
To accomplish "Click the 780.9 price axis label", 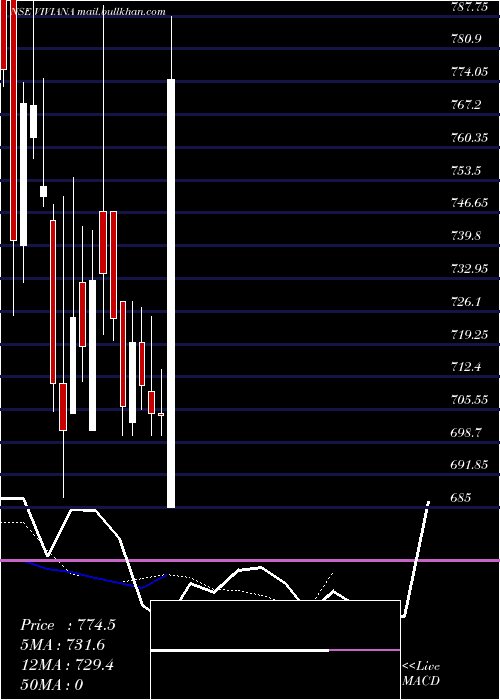I will coord(466,39).
